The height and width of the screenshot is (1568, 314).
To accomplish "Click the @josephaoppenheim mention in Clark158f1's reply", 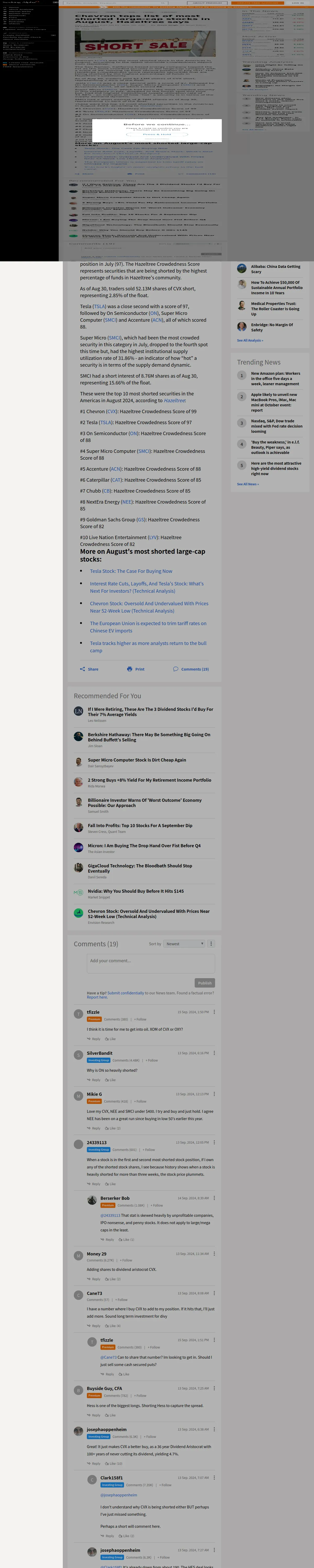I will point(119,1494).
